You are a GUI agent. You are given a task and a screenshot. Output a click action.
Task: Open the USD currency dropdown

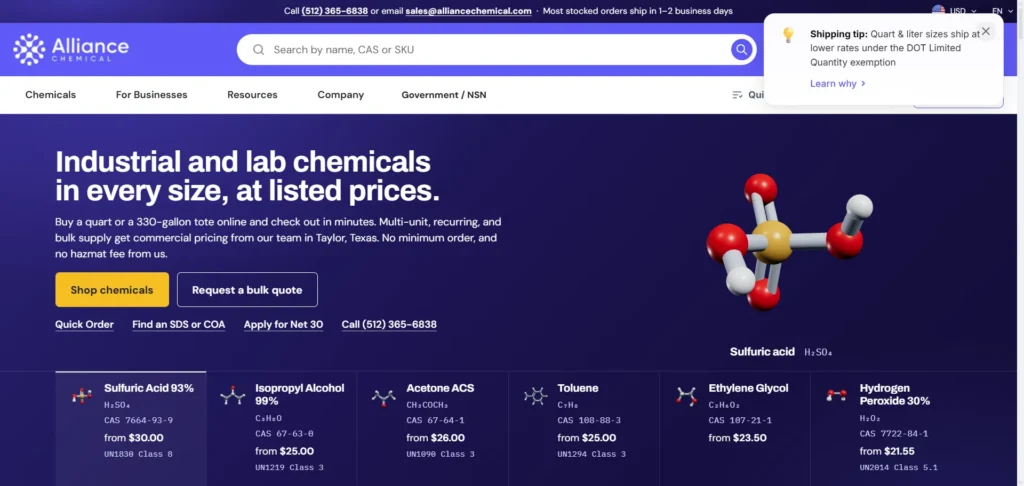point(963,11)
